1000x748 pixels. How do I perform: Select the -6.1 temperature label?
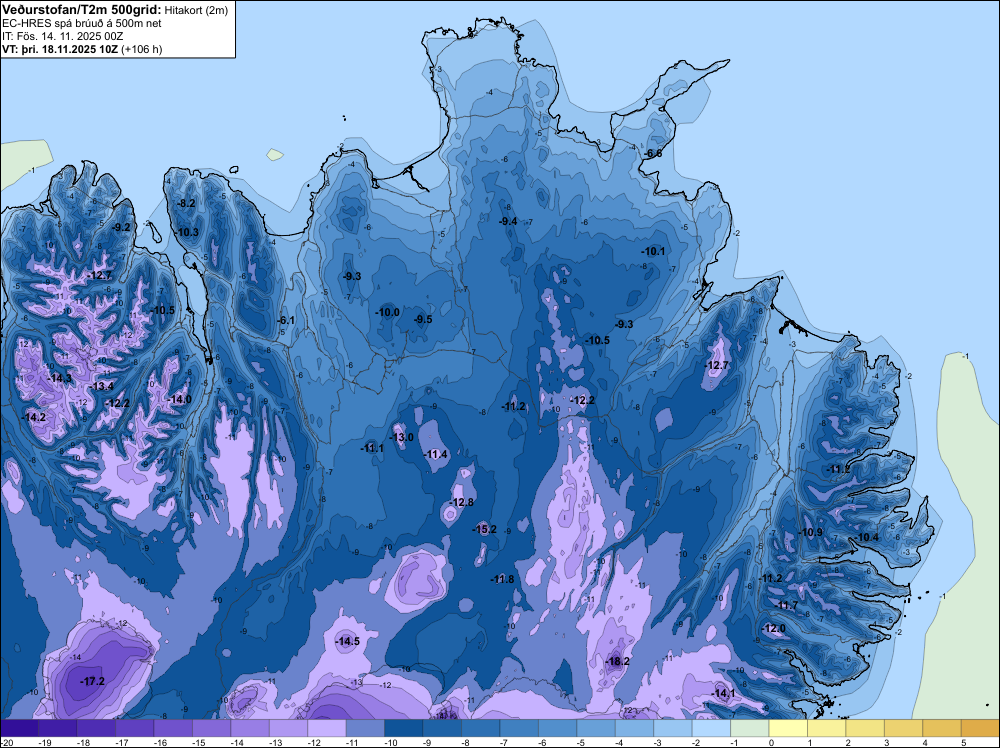286,321
